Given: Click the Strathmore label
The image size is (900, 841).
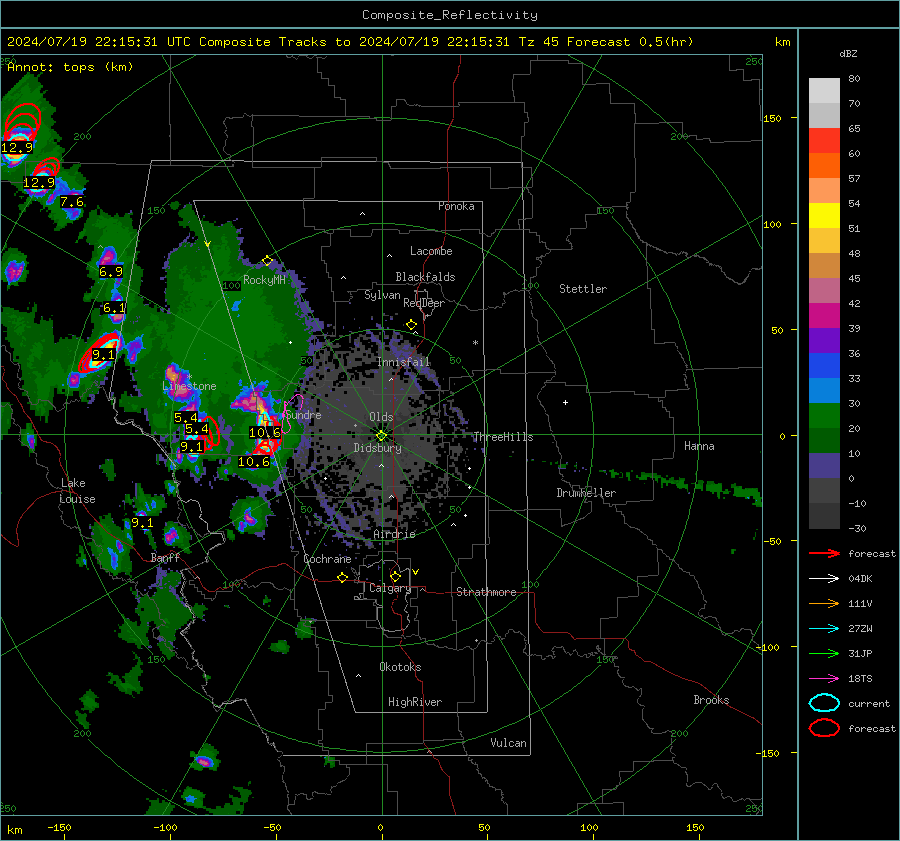Looking at the screenshot, I should pyautogui.click(x=486, y=592).
